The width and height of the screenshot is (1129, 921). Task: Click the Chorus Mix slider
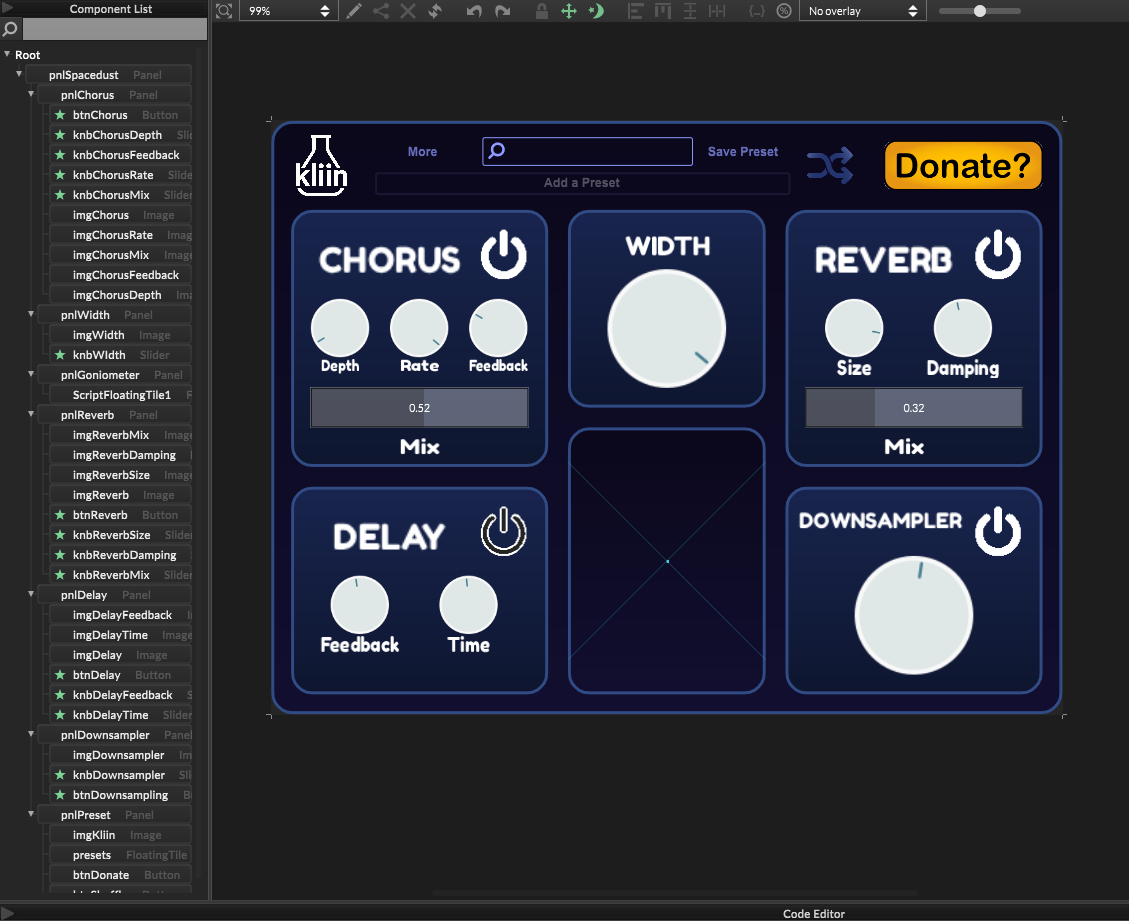pos(419,408)
